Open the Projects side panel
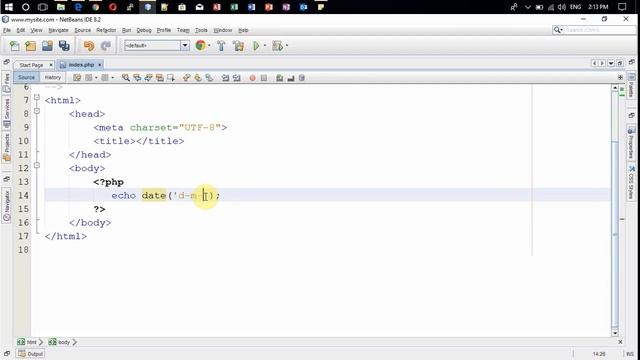Screen dimensions: 640x360 pos(7,147)
